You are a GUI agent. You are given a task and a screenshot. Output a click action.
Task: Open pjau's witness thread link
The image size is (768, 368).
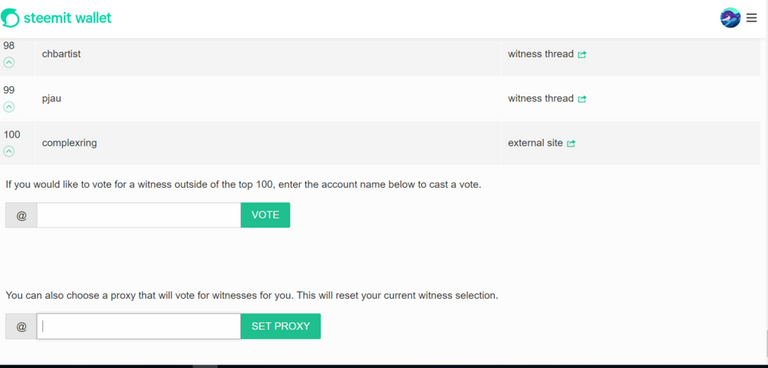541,99
